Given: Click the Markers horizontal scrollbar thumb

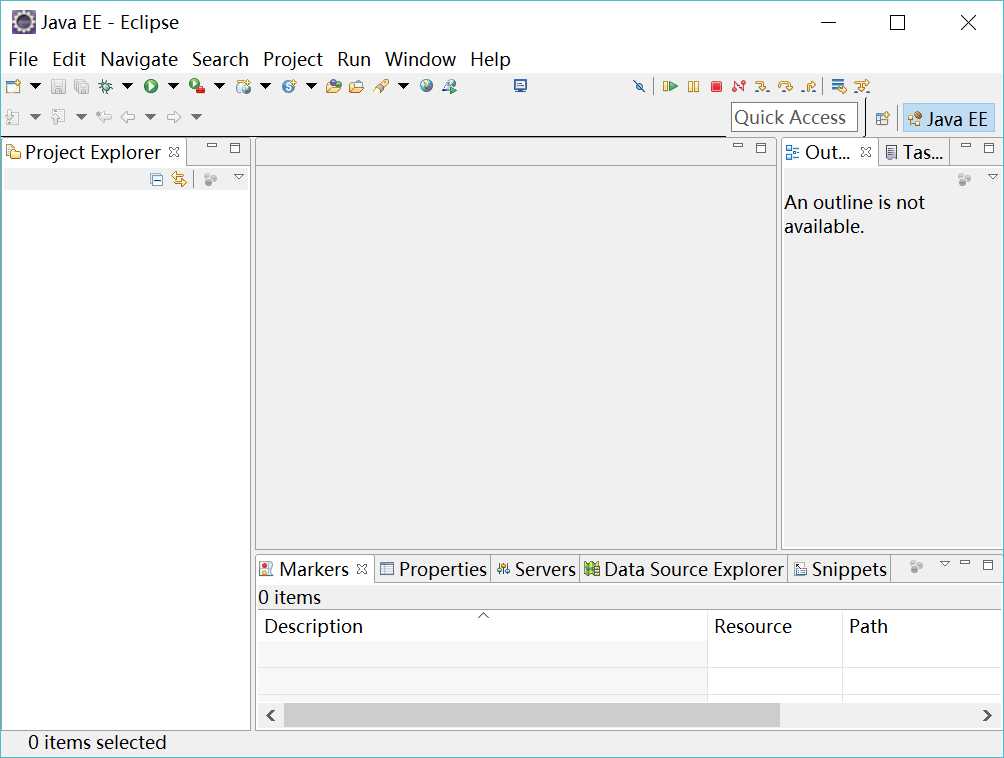Looking at the screenshot, I should (531, 715).
